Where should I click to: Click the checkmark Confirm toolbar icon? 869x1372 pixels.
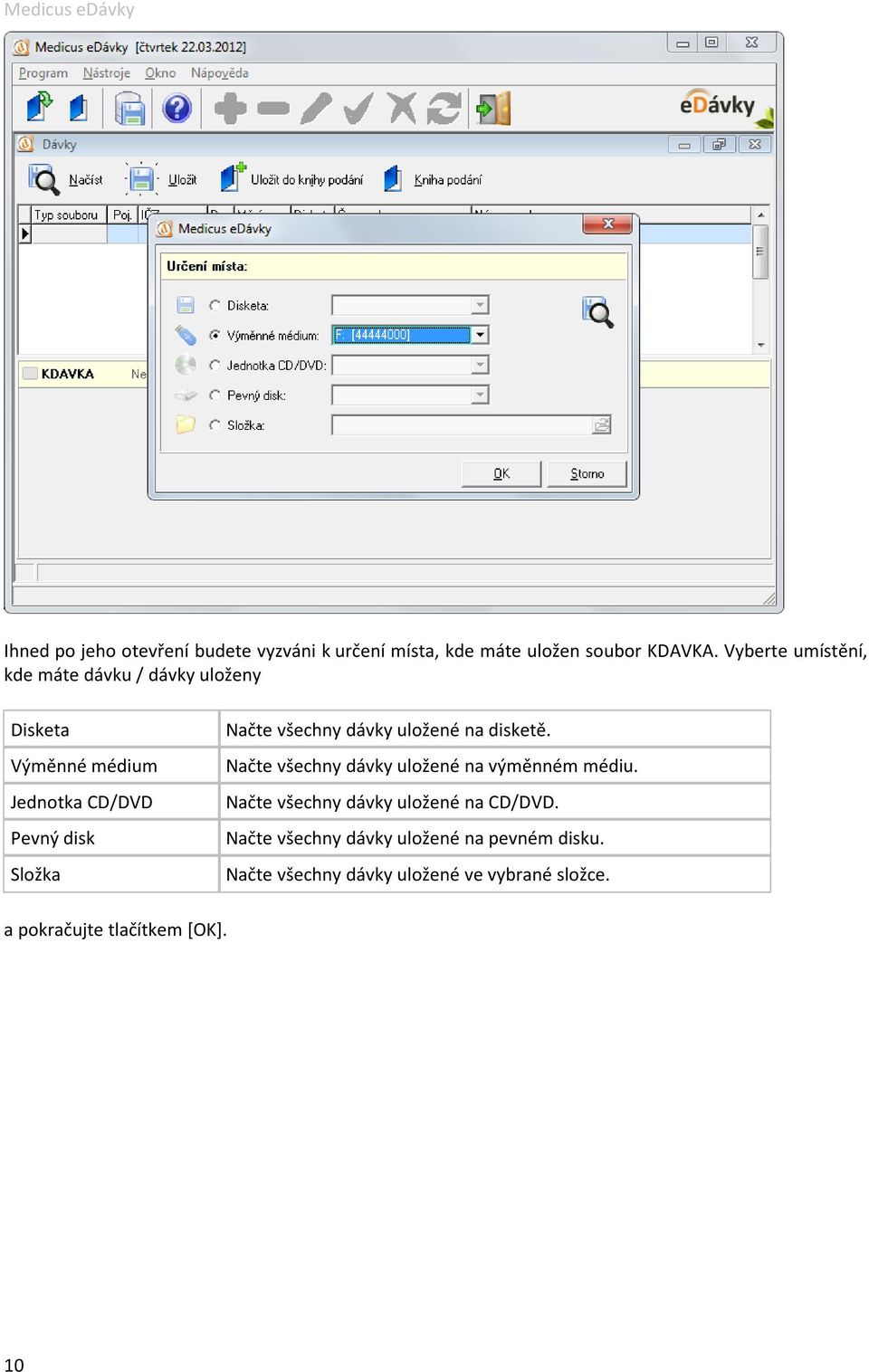coord(358,109)
